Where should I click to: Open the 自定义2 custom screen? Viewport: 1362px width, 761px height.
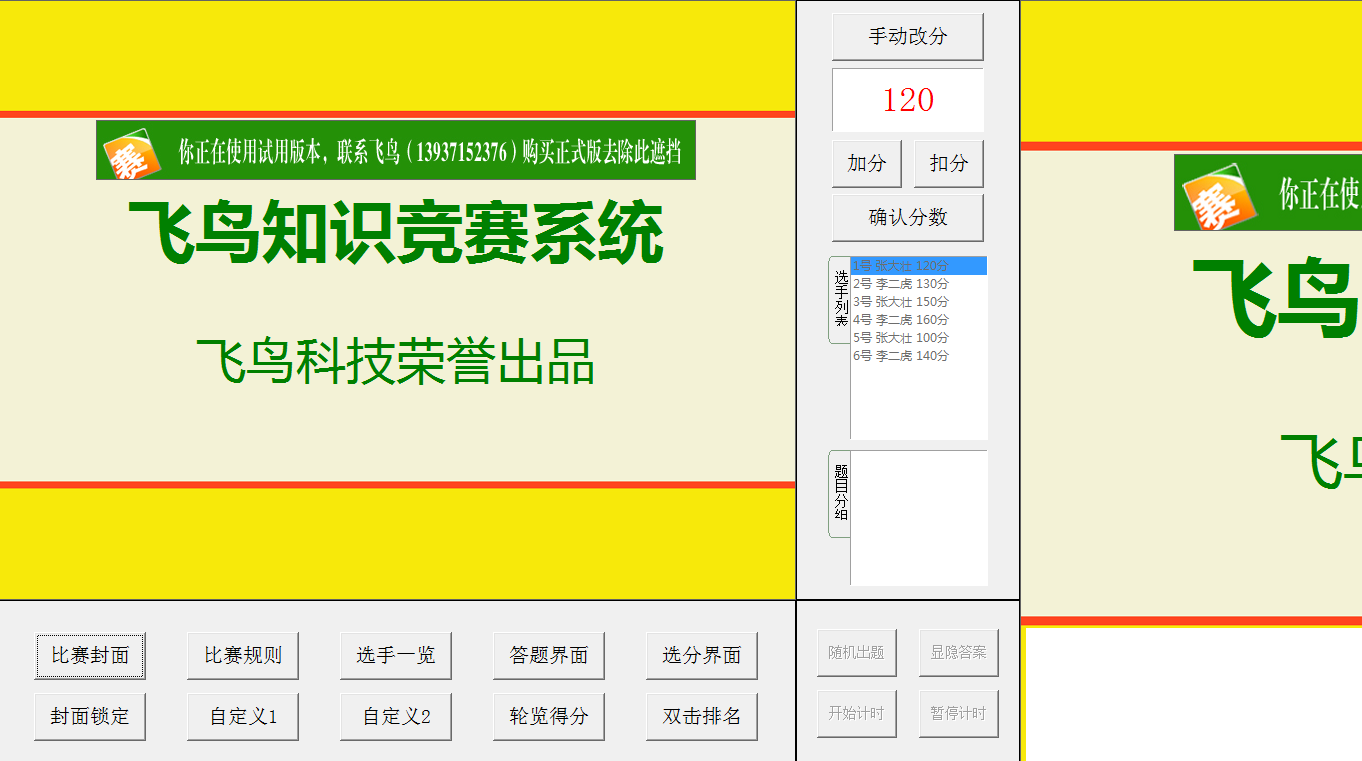pyautogui.click(x=396, y=716)
